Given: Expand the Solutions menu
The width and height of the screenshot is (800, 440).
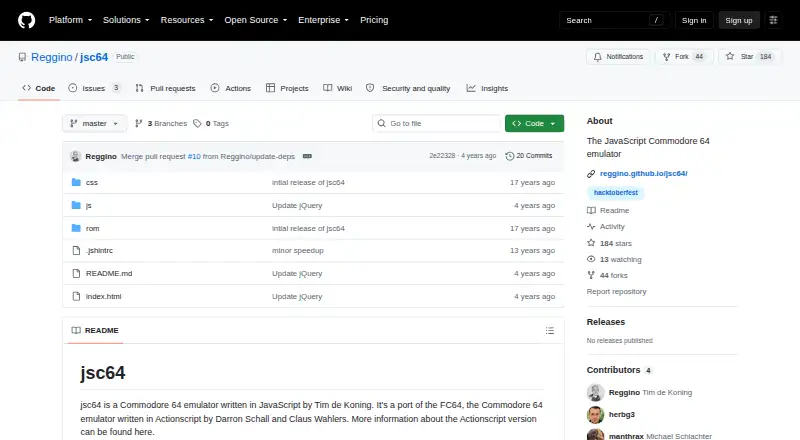Looking at the screenshot, I should point(126,20).
